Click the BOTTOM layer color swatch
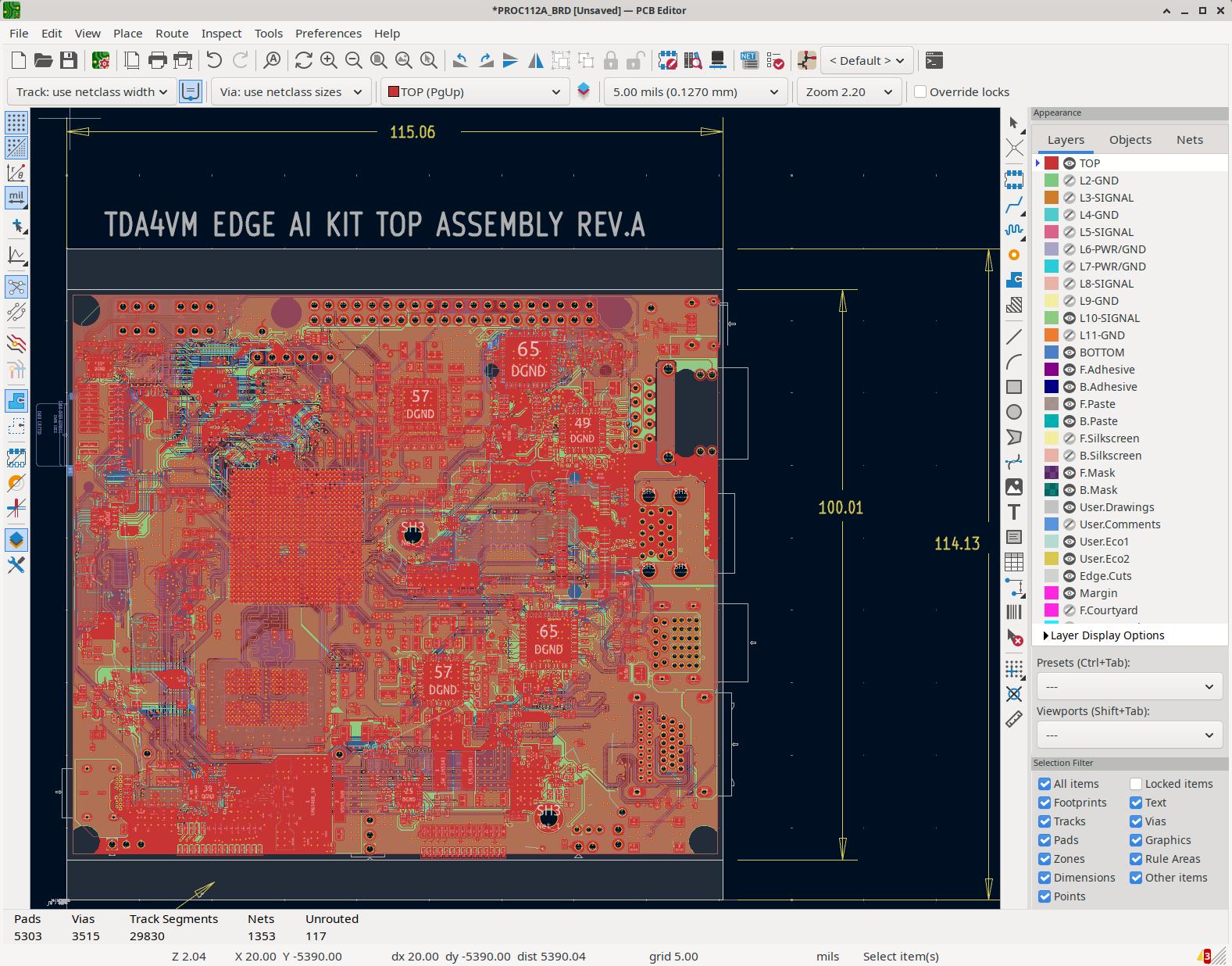The width and height of the screenshot is (1232, 966). coord(1052,352)
